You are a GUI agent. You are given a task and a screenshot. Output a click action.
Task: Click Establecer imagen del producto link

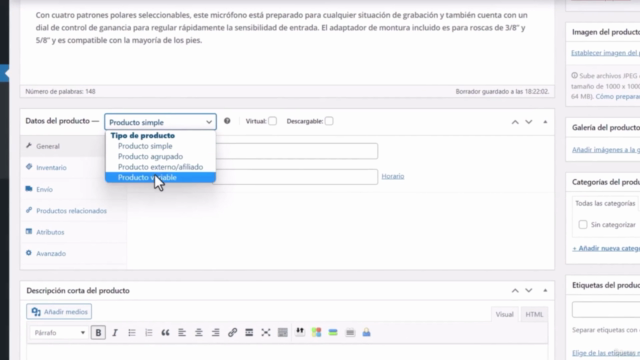pyautogui.click(x=605, y=53)
